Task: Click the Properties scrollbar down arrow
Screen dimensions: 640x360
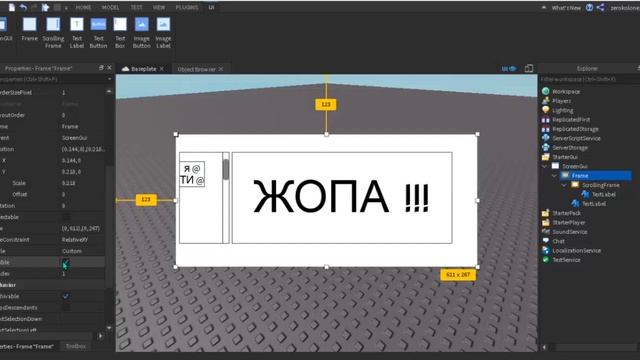Action: [109, 328]
